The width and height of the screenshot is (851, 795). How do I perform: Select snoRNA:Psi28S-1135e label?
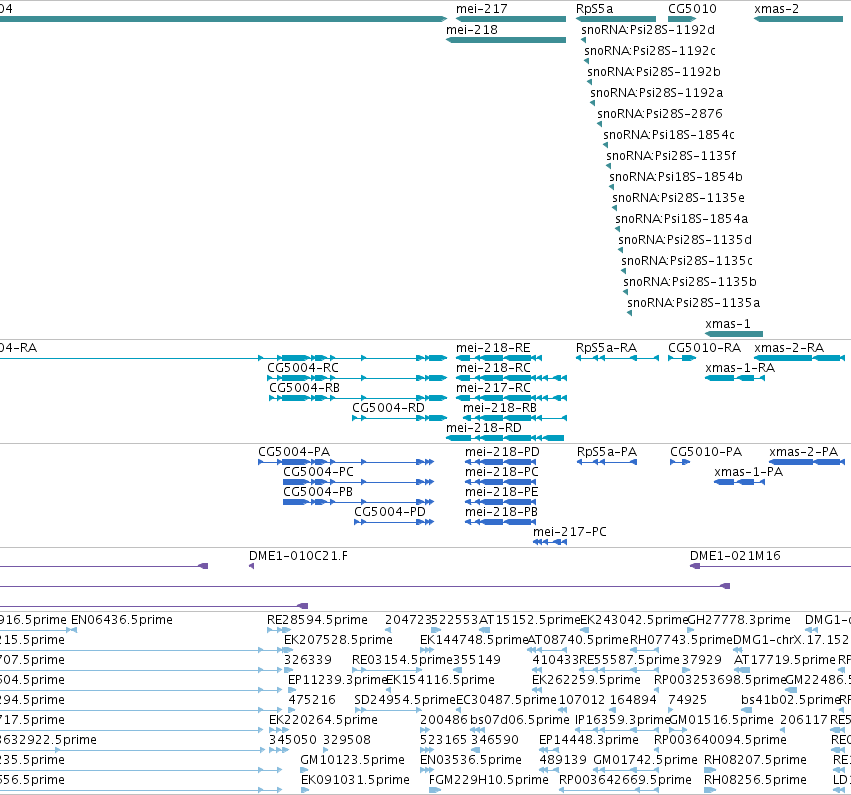click(678, 198)
